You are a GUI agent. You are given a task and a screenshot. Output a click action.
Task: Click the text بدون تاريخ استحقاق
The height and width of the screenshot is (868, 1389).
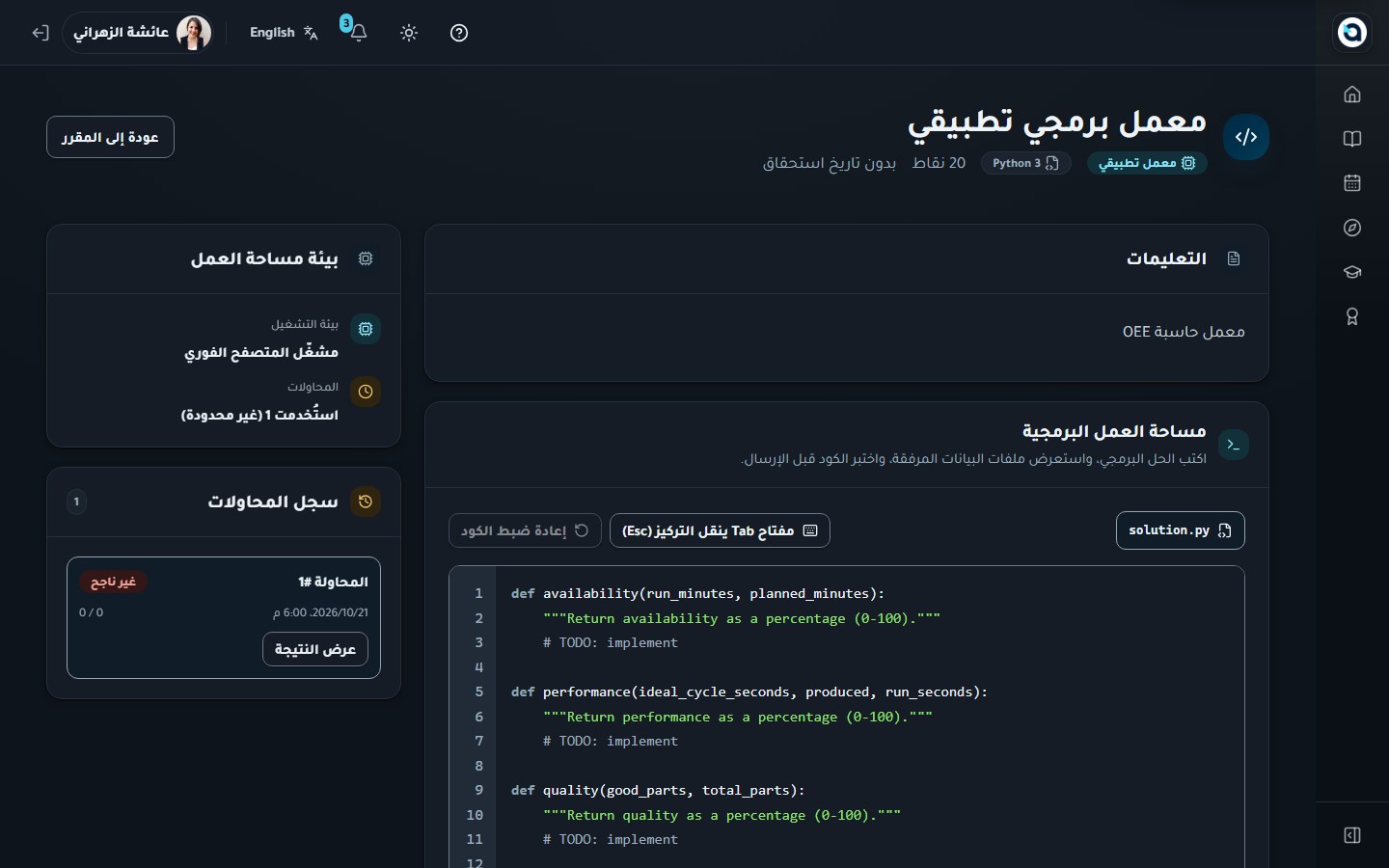pyautogui.click(x=830, y=163)
